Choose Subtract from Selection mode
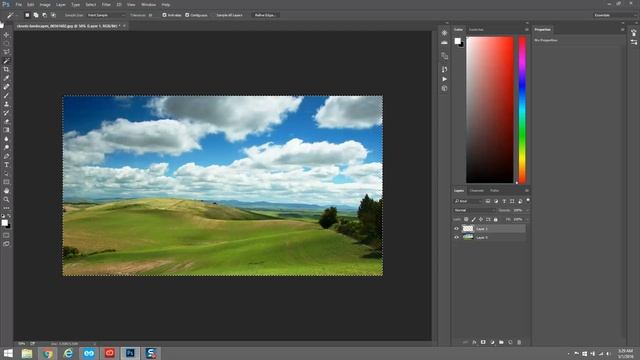 pyautogui.click(x=44, y=15)
